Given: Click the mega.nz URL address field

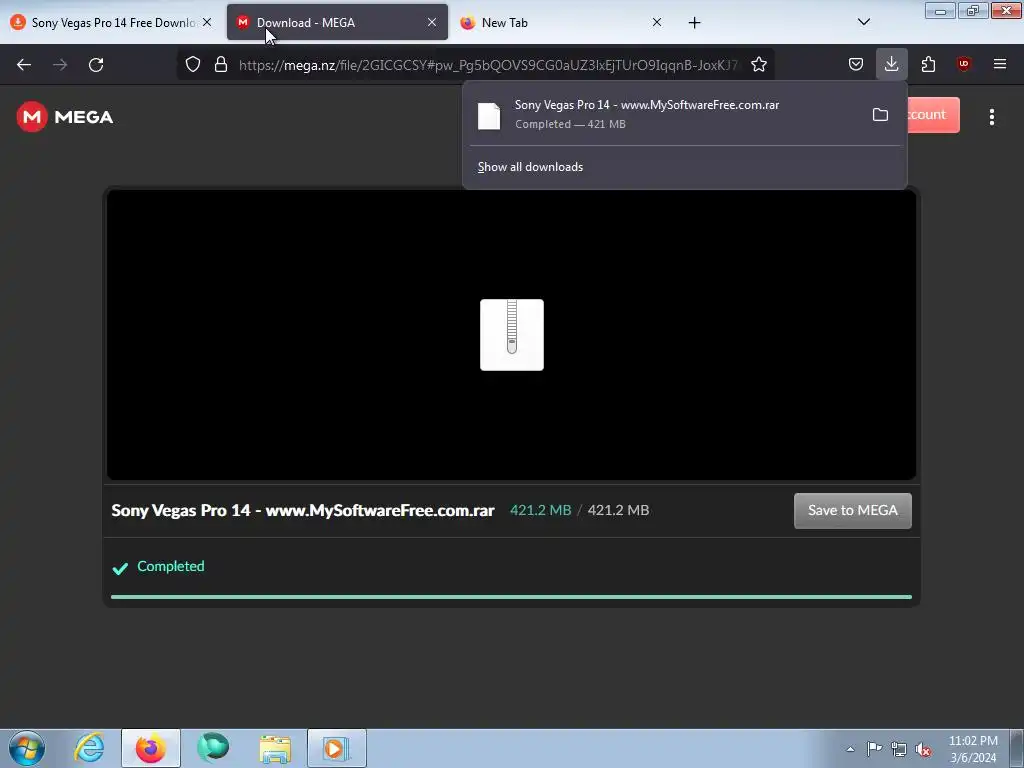Looking at the screenshot, I should pyautogui.click(x=488, y=65).
